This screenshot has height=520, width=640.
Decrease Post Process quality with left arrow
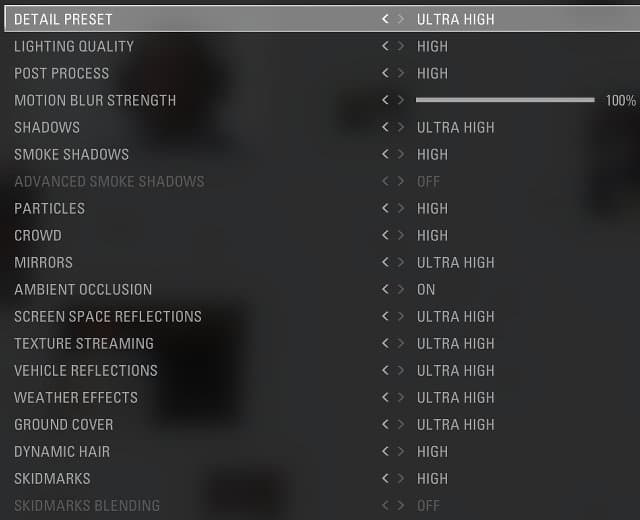tap(385, 73)
